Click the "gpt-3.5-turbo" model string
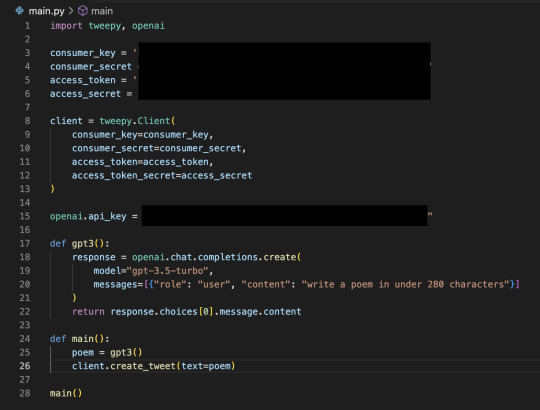 click(167, 271)
